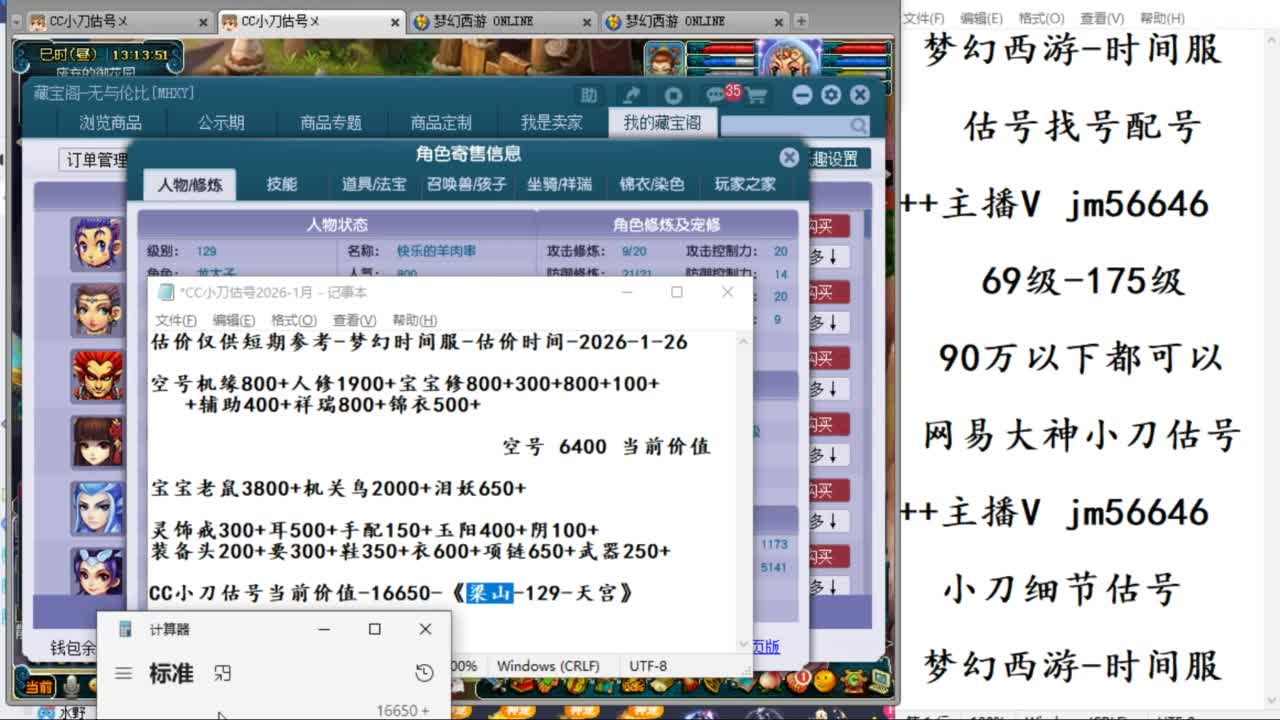
Task: Open 帮助(H) menu in right Notepad window
Action: click(1162, 18)
